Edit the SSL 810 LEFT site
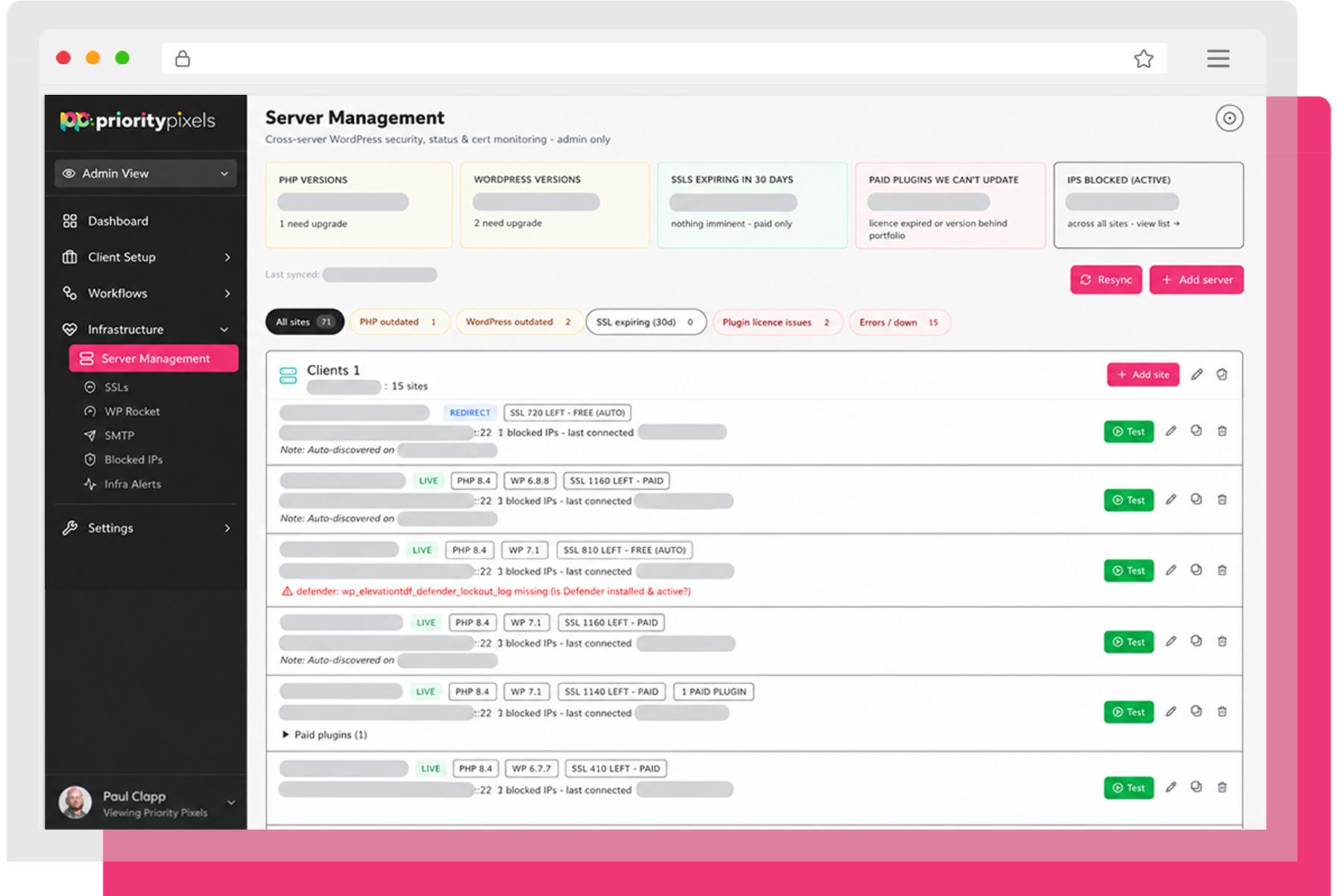 [x=1171, y=570]
